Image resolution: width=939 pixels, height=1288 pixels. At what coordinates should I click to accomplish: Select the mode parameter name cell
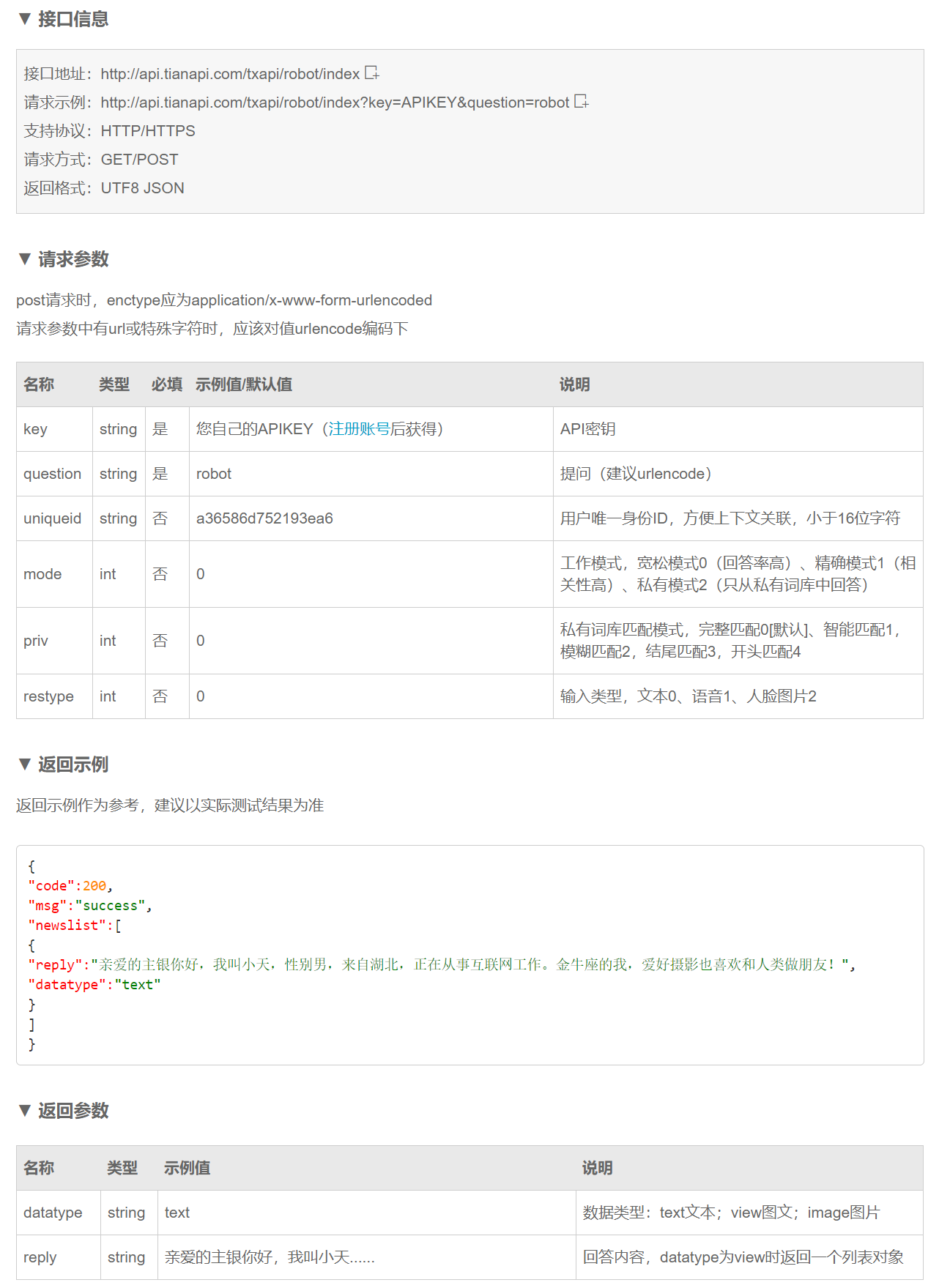42,574
